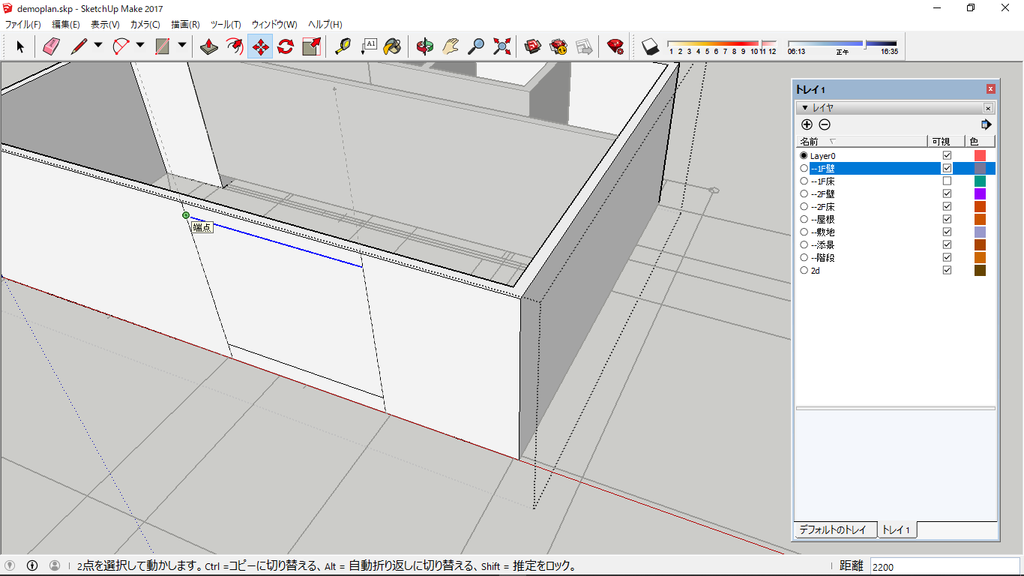Open the 描画(R) menu
1024x576 pixels.
tap(185, 24)
